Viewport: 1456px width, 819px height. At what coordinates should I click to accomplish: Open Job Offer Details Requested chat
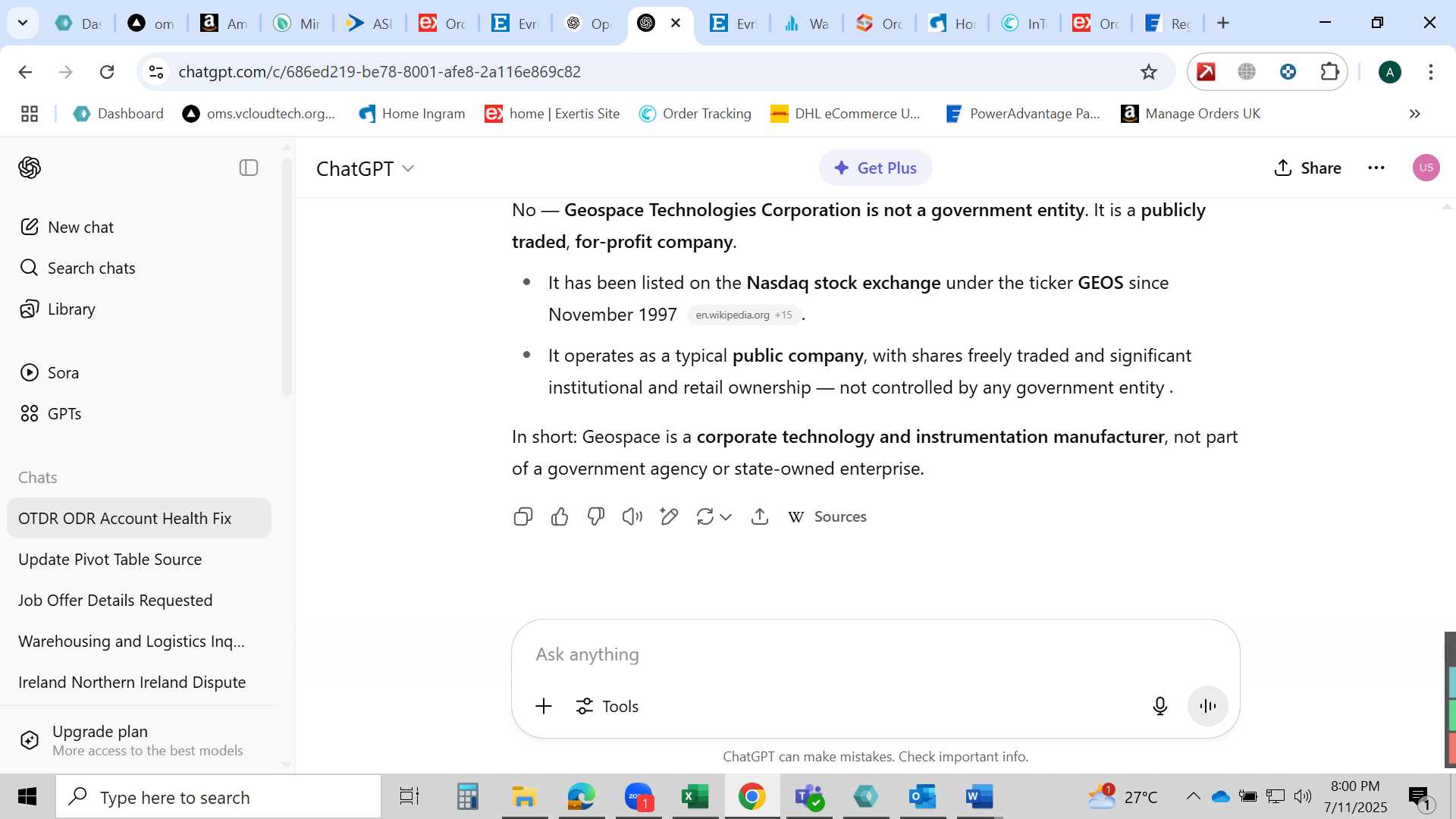[x=139, y=601]
